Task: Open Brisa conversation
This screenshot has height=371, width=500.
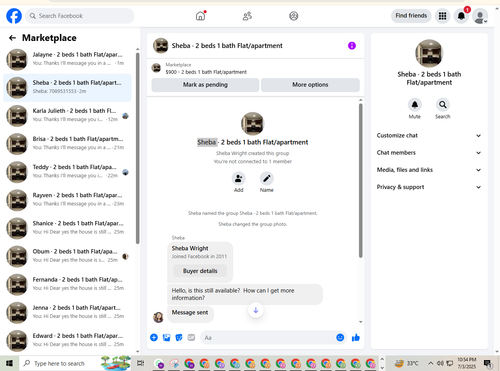Action: 67,143
